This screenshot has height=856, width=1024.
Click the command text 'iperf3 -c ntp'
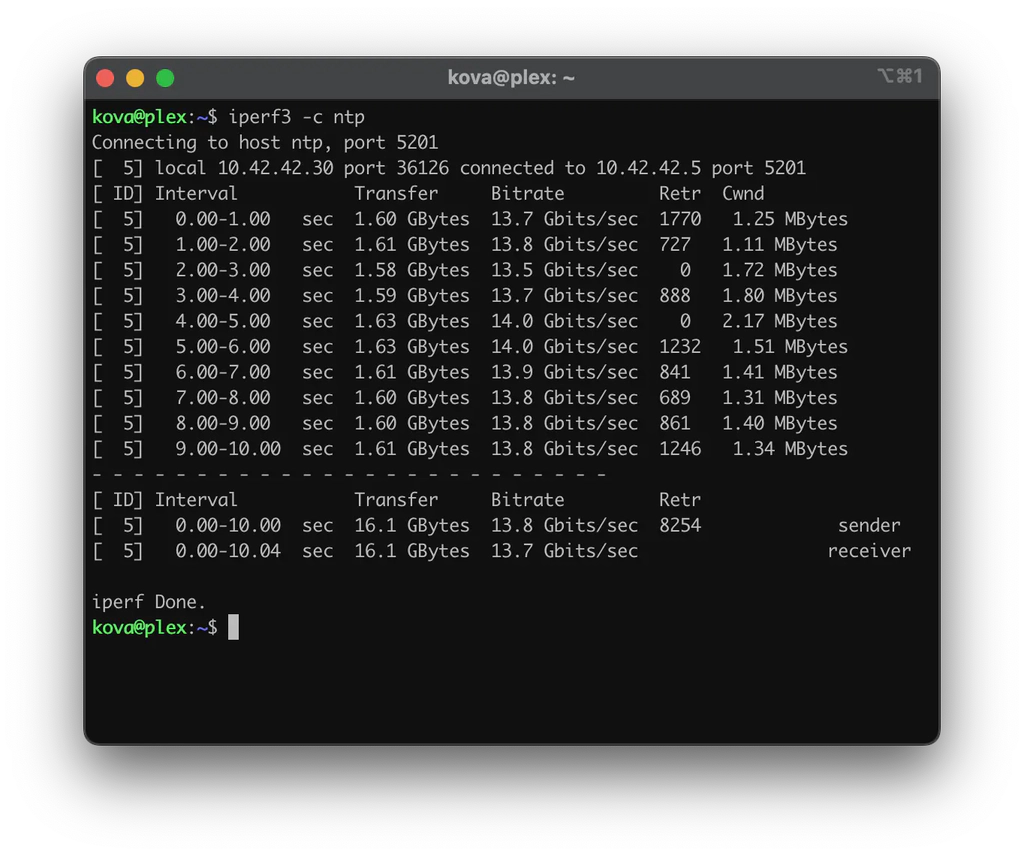[x=296, y=118]
